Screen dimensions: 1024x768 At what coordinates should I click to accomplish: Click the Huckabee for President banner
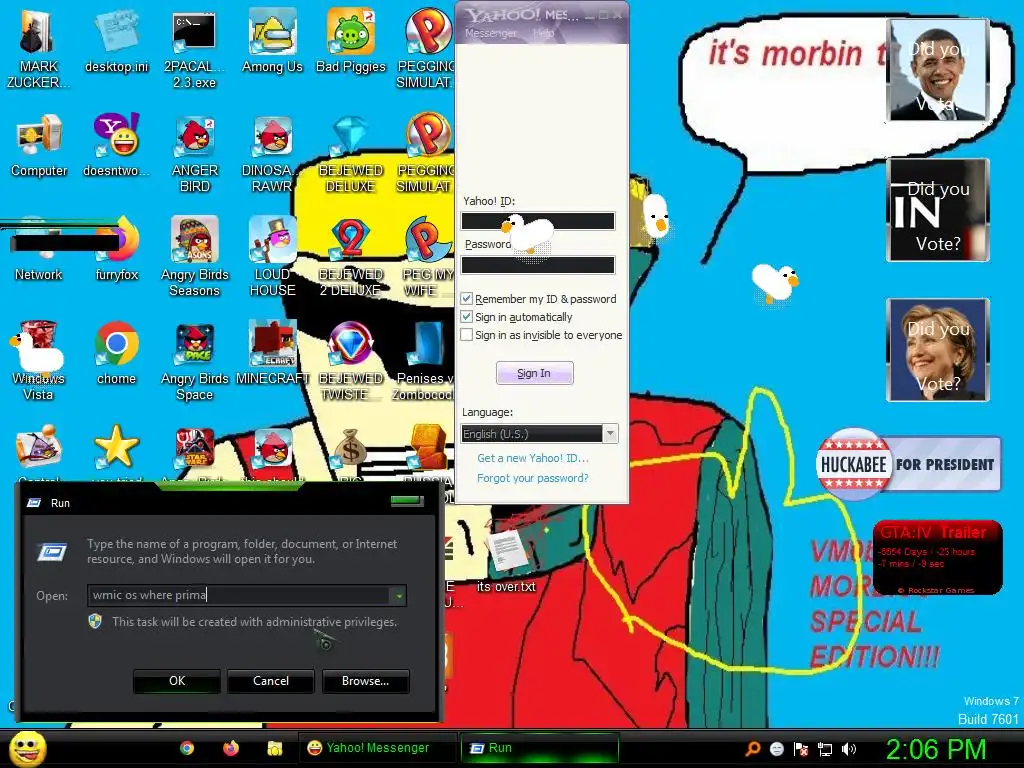[x=908, y=464]
